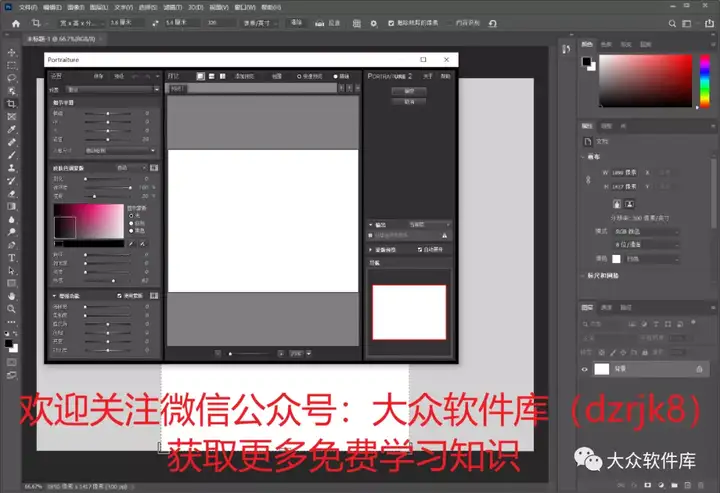The image size is (720, 493).
Task: Select first mask display radio option
Action: coord(131,216)
